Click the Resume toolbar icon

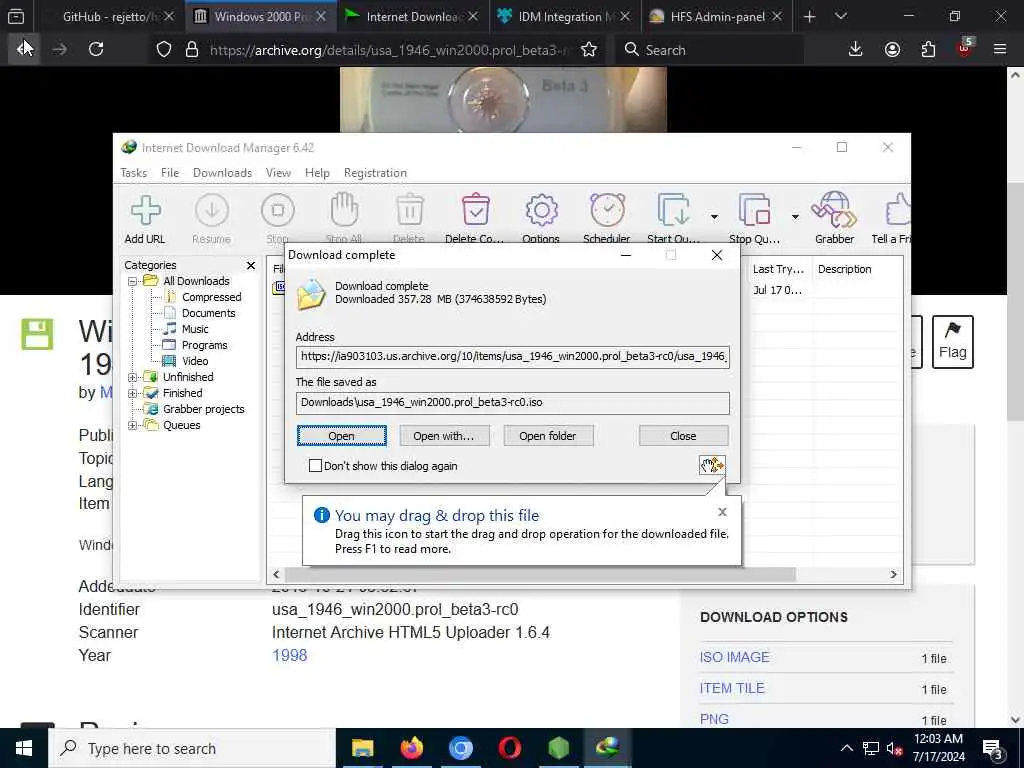(212, 219)
